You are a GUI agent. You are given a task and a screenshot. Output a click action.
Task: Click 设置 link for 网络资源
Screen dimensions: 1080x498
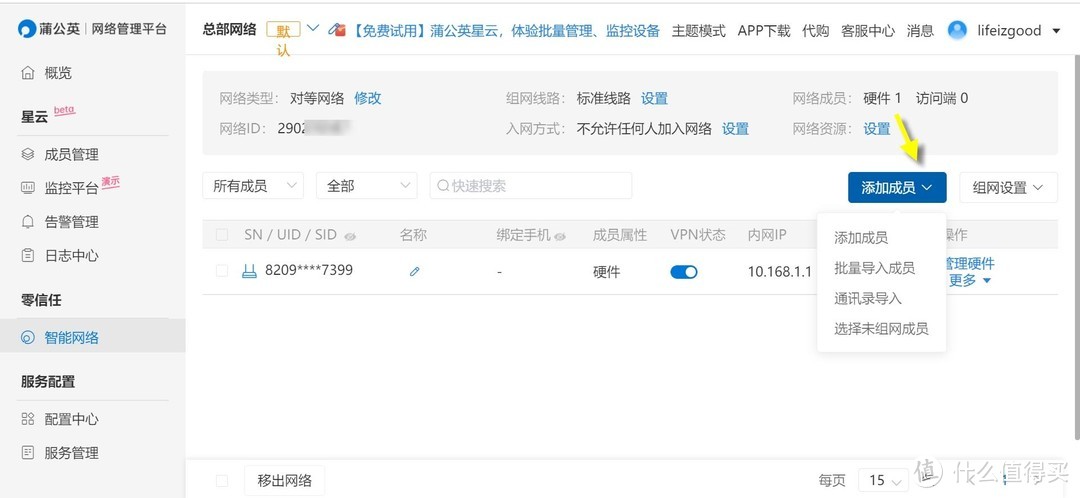[x=877, y=129]
